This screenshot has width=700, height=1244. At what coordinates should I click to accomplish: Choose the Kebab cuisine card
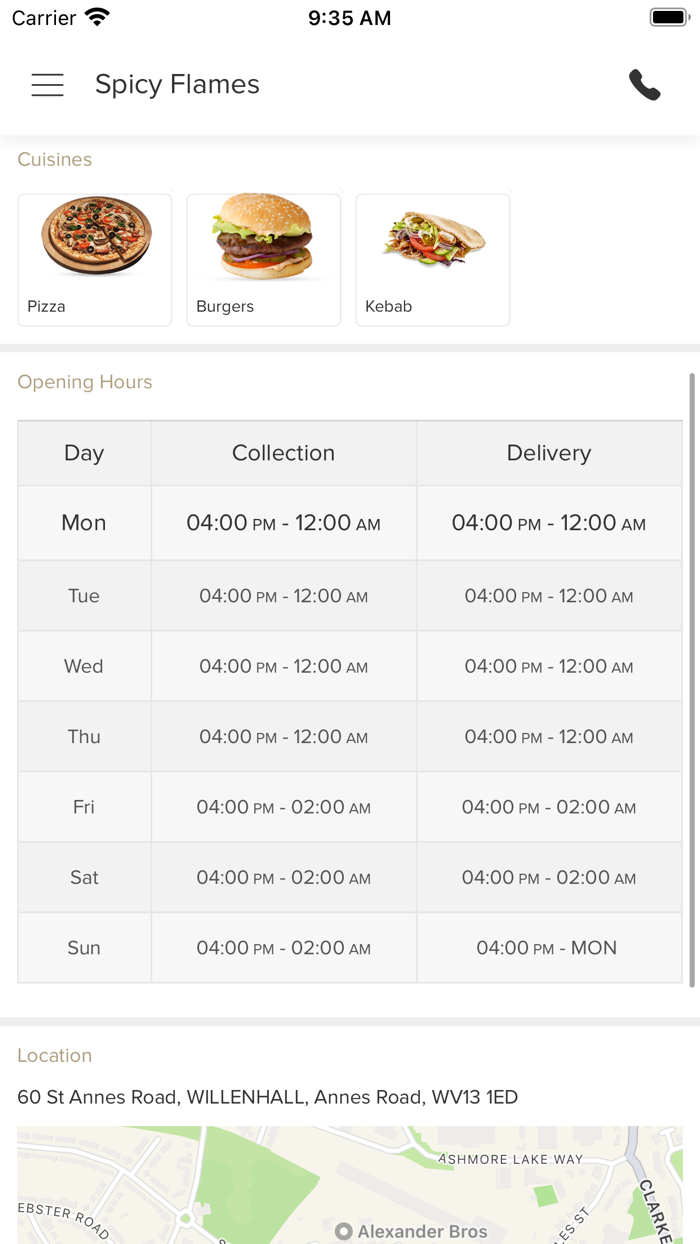(433, 260)
